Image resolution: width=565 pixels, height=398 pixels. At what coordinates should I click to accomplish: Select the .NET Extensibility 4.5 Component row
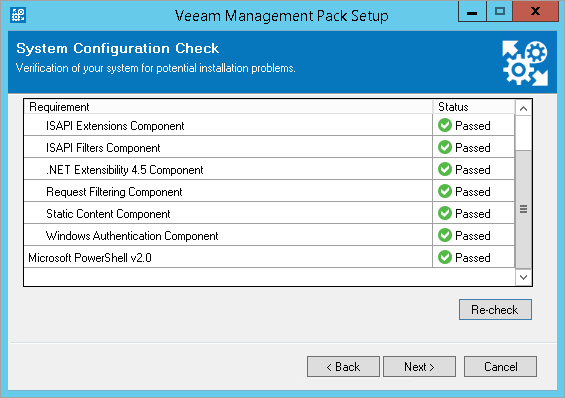tap(269, 169)
